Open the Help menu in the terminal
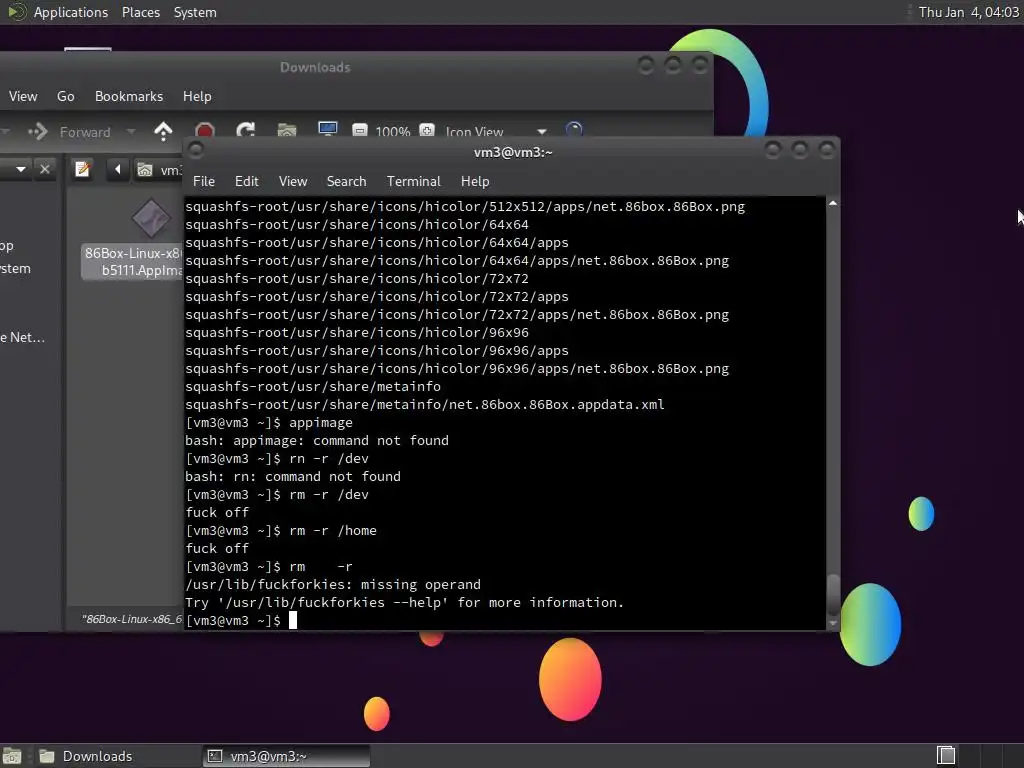 [475, 182]
